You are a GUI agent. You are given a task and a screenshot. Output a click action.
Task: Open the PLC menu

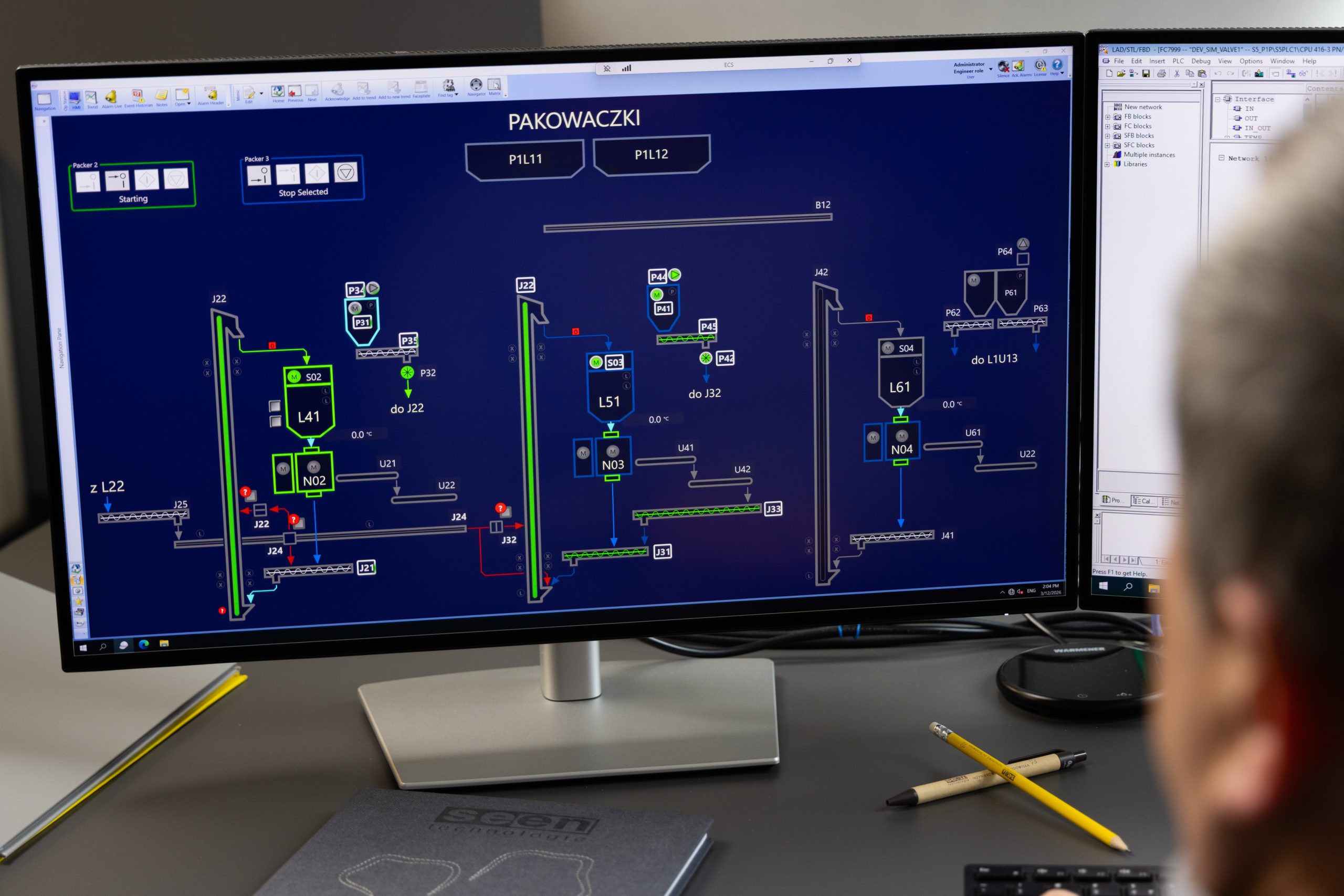[x=1178, y=61]
